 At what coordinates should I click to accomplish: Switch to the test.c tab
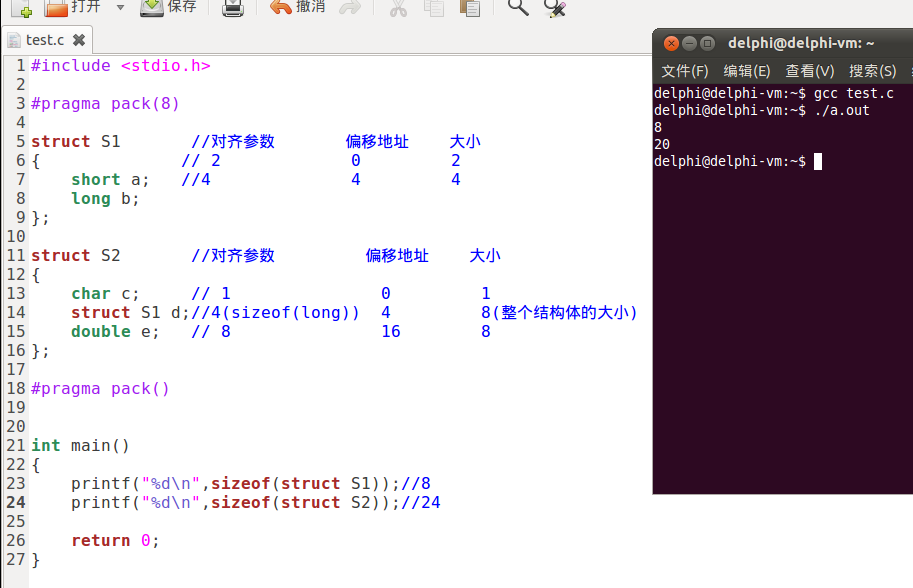click(x=44, y=40)
